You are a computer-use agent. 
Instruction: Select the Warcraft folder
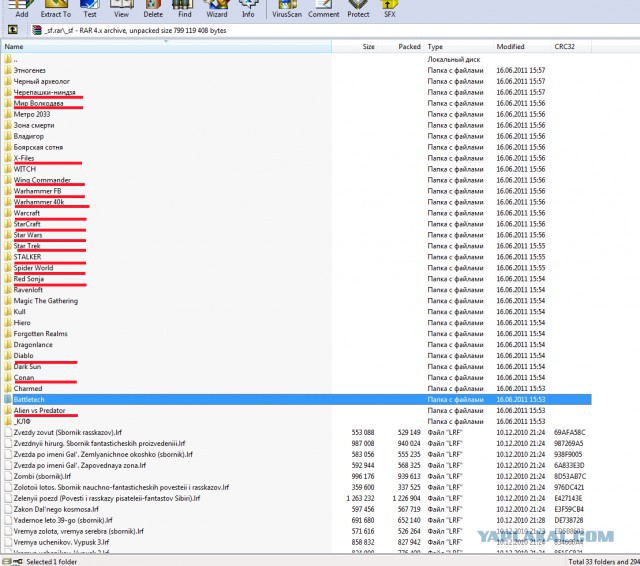(297, 213)
